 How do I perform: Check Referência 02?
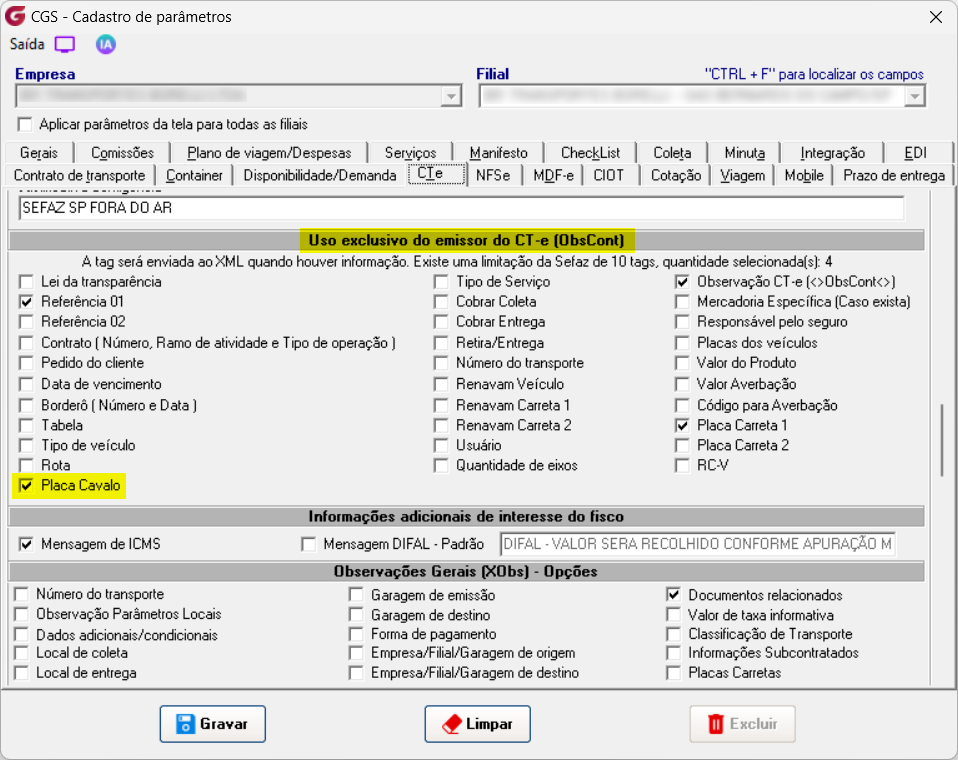click(26, 322)
